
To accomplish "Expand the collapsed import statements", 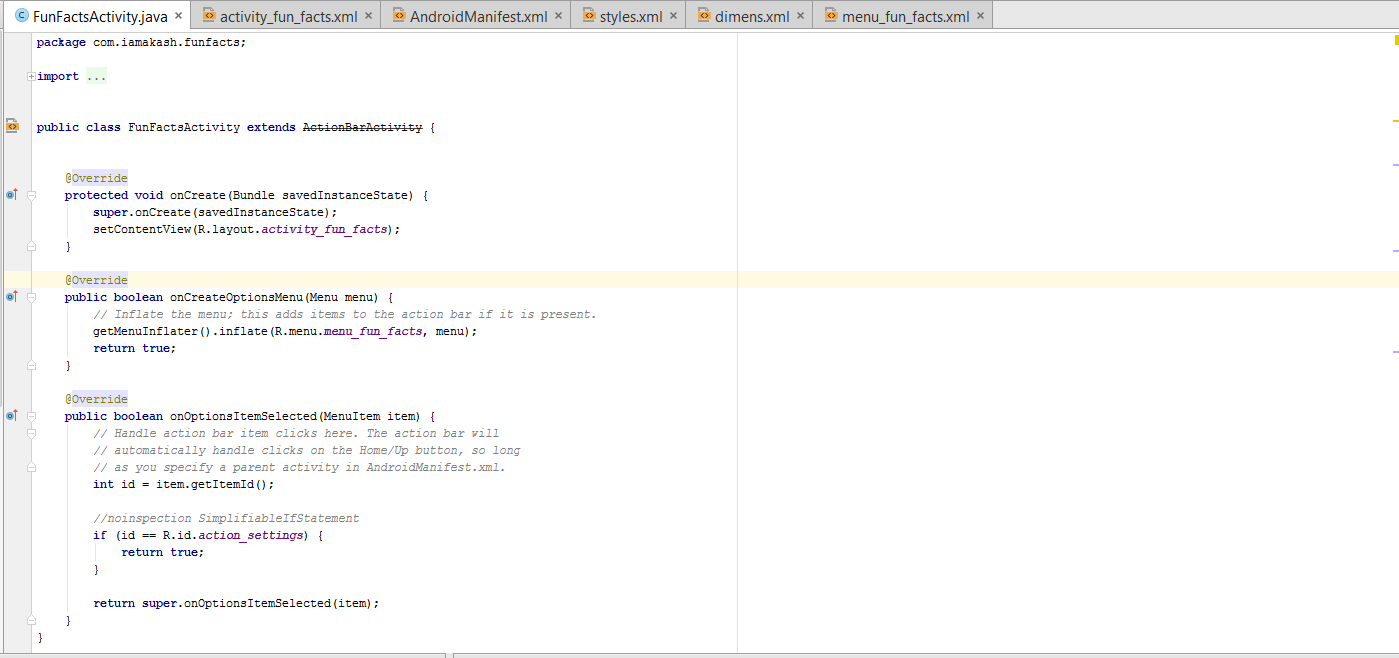I will click(x=32, y=76).
